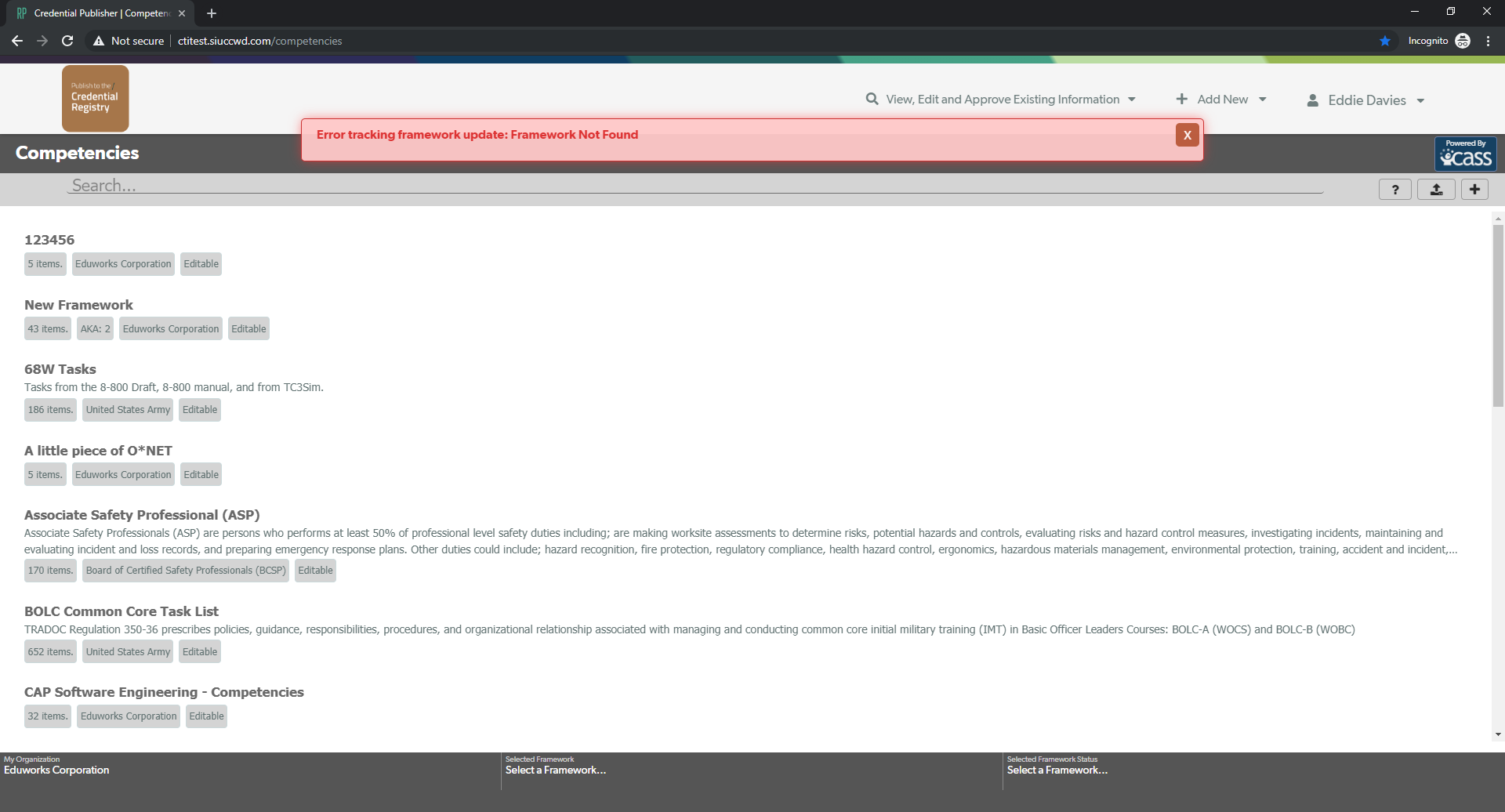Image resolution: width=1505 pixels, height=812 pixels.
Task: Click United States Army tag under 68W Tasks
Action: [x=128, y=410]
